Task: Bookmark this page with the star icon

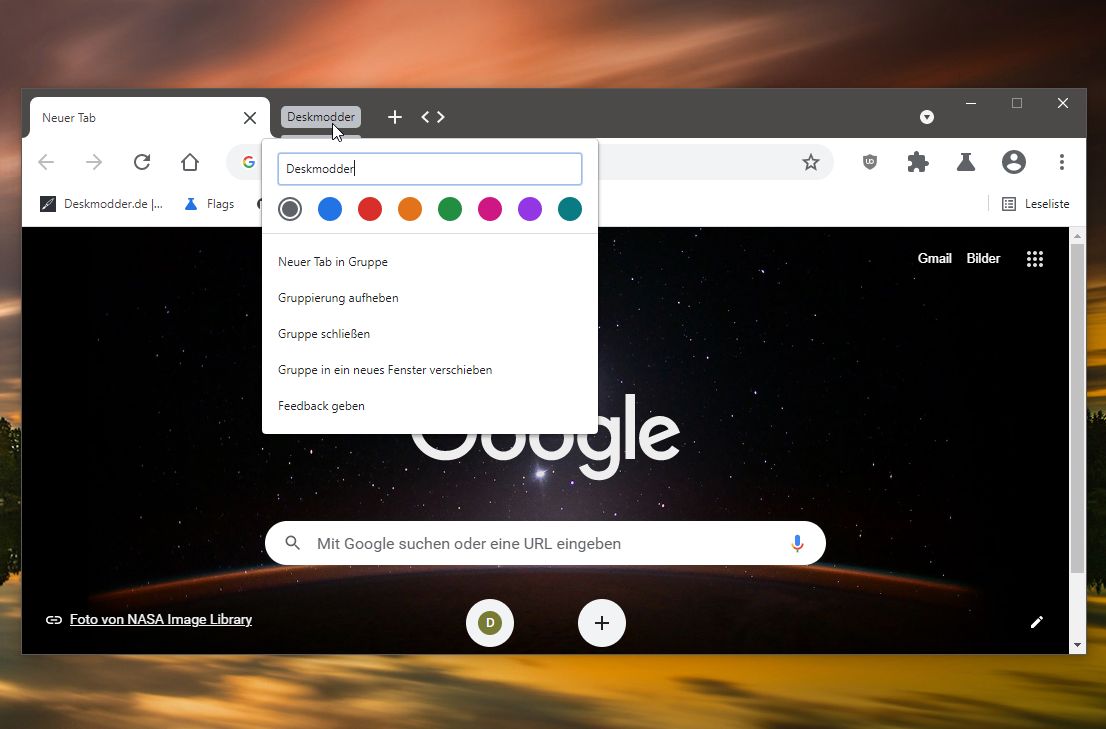Action: pyautogui.click(x=810, y=162)
